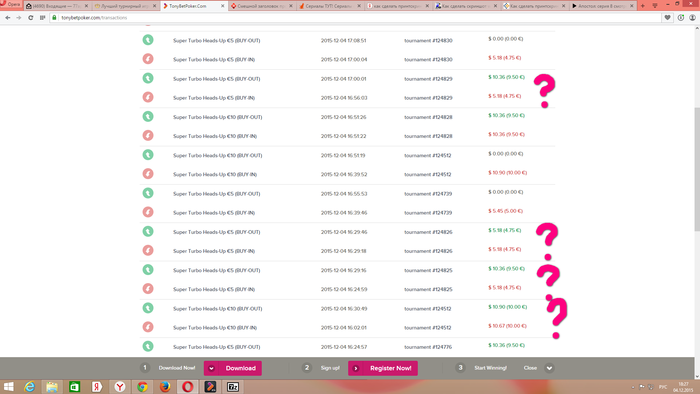Click amount '$ 10.90 (10.00 €)' in red
This screenshot has width=700, height=394.
pyautogui.click(x=507, y=173)
